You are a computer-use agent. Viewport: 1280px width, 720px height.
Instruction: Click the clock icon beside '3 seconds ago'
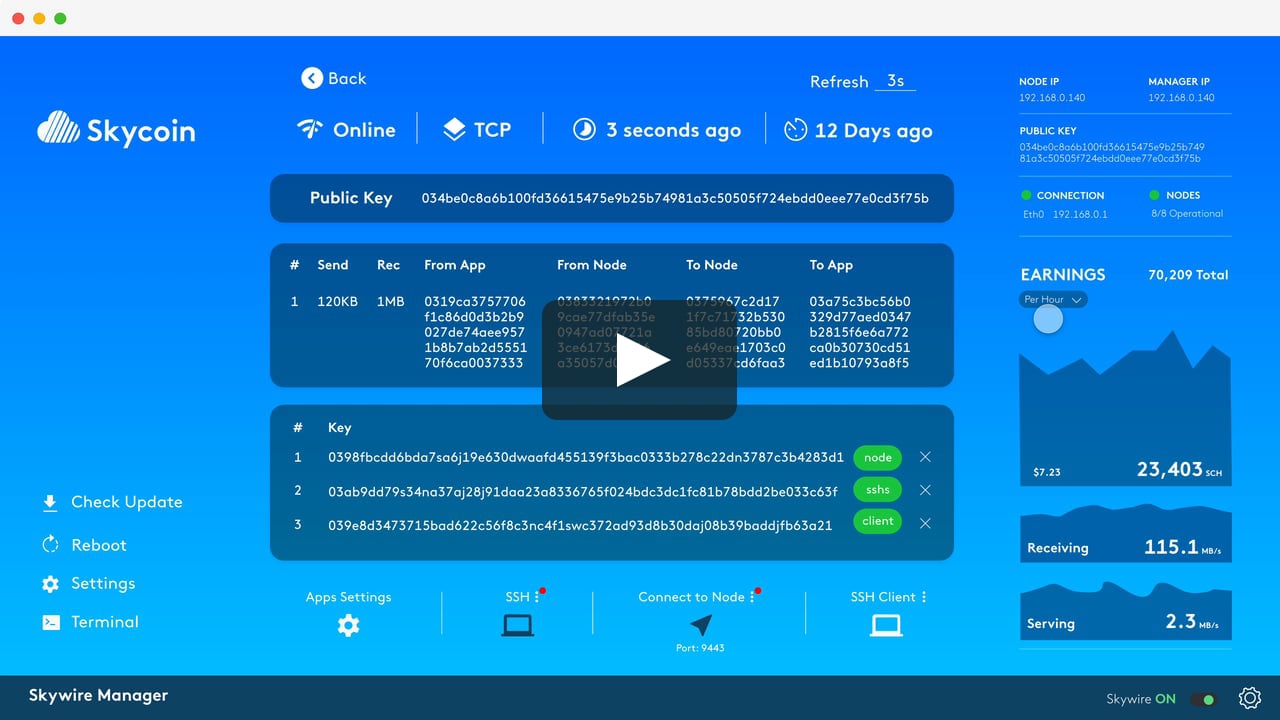(x=584, y=130)
